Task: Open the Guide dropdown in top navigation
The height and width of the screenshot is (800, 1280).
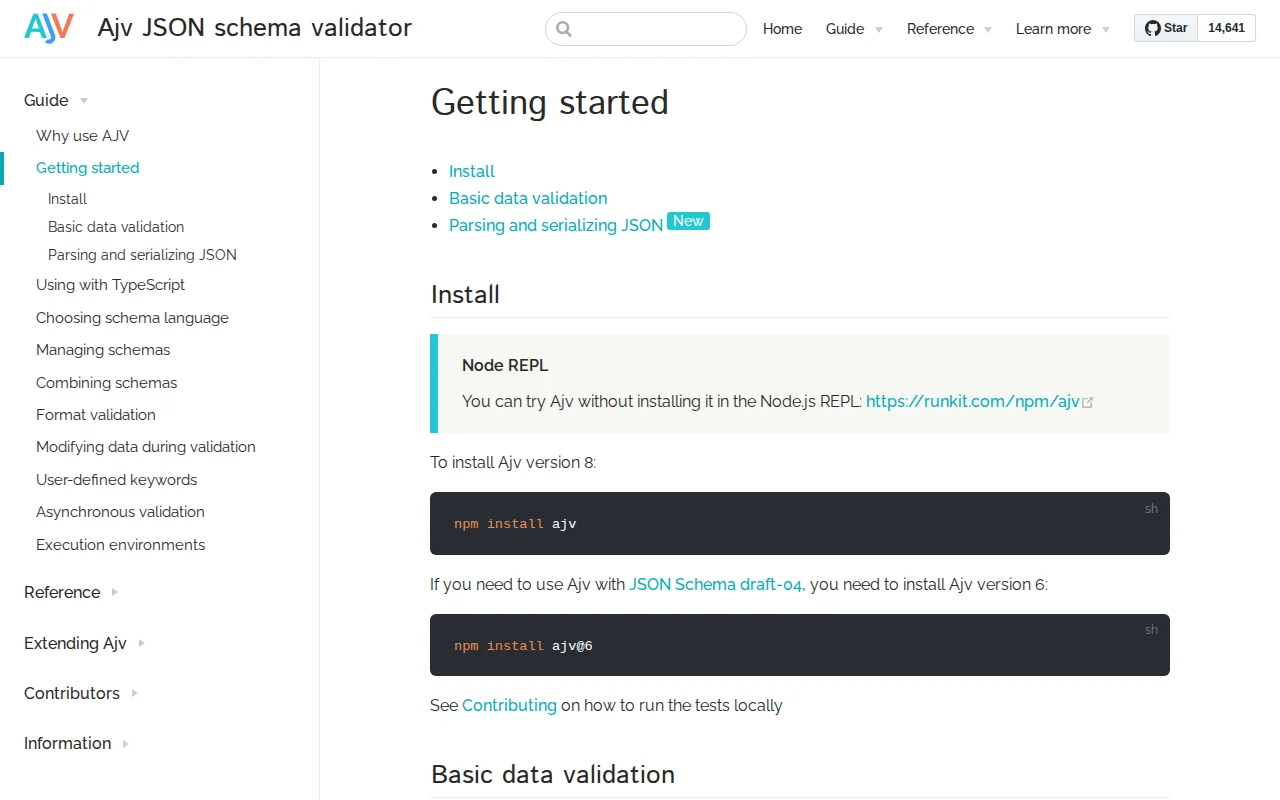Action: 854,29
